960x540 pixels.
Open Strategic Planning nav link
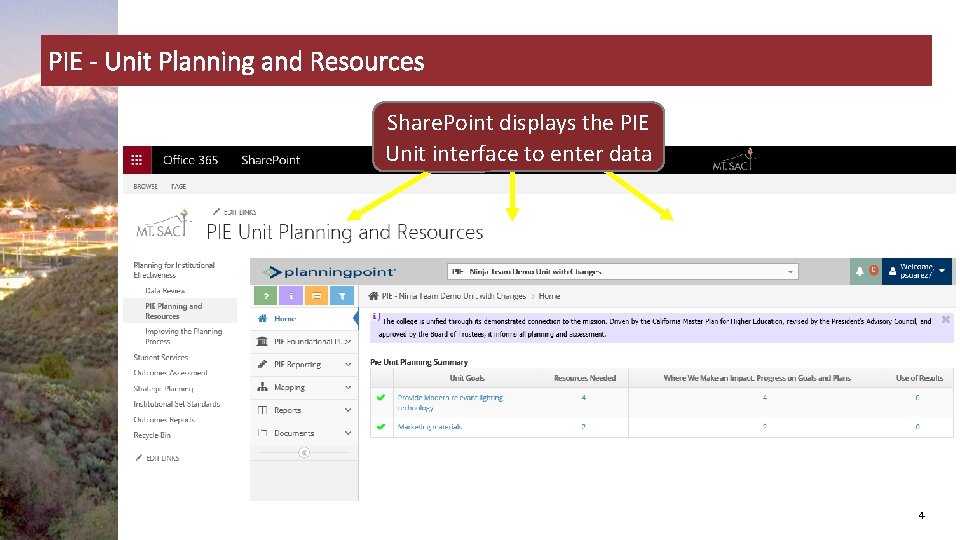(x=163, y=388)
